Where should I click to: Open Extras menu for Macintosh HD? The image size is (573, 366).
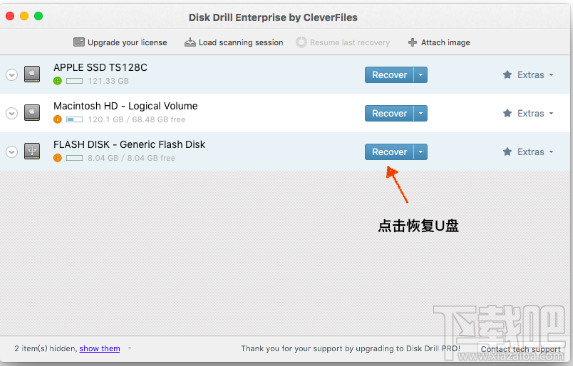528,114
